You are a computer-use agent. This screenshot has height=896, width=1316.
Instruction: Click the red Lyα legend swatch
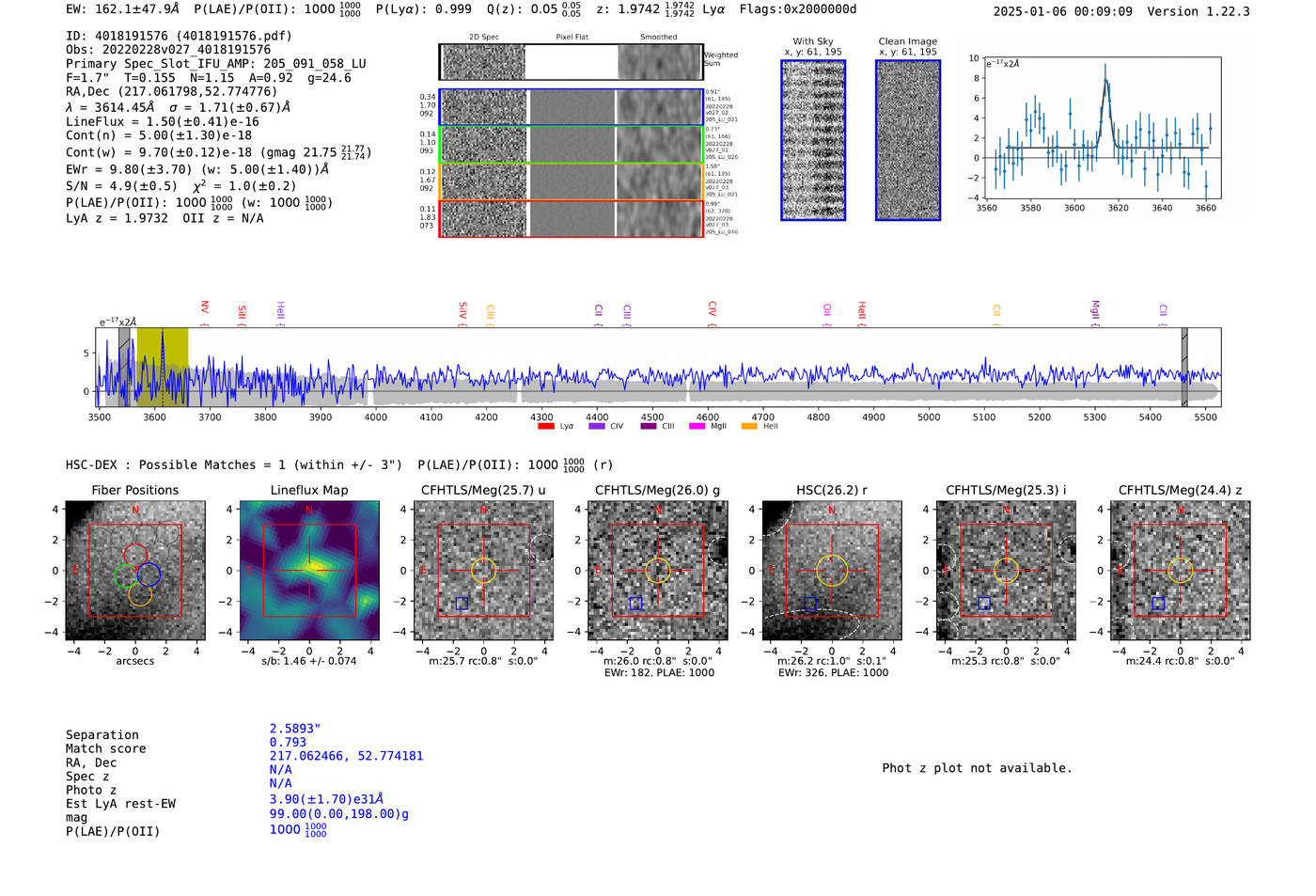tap(545, 426)
